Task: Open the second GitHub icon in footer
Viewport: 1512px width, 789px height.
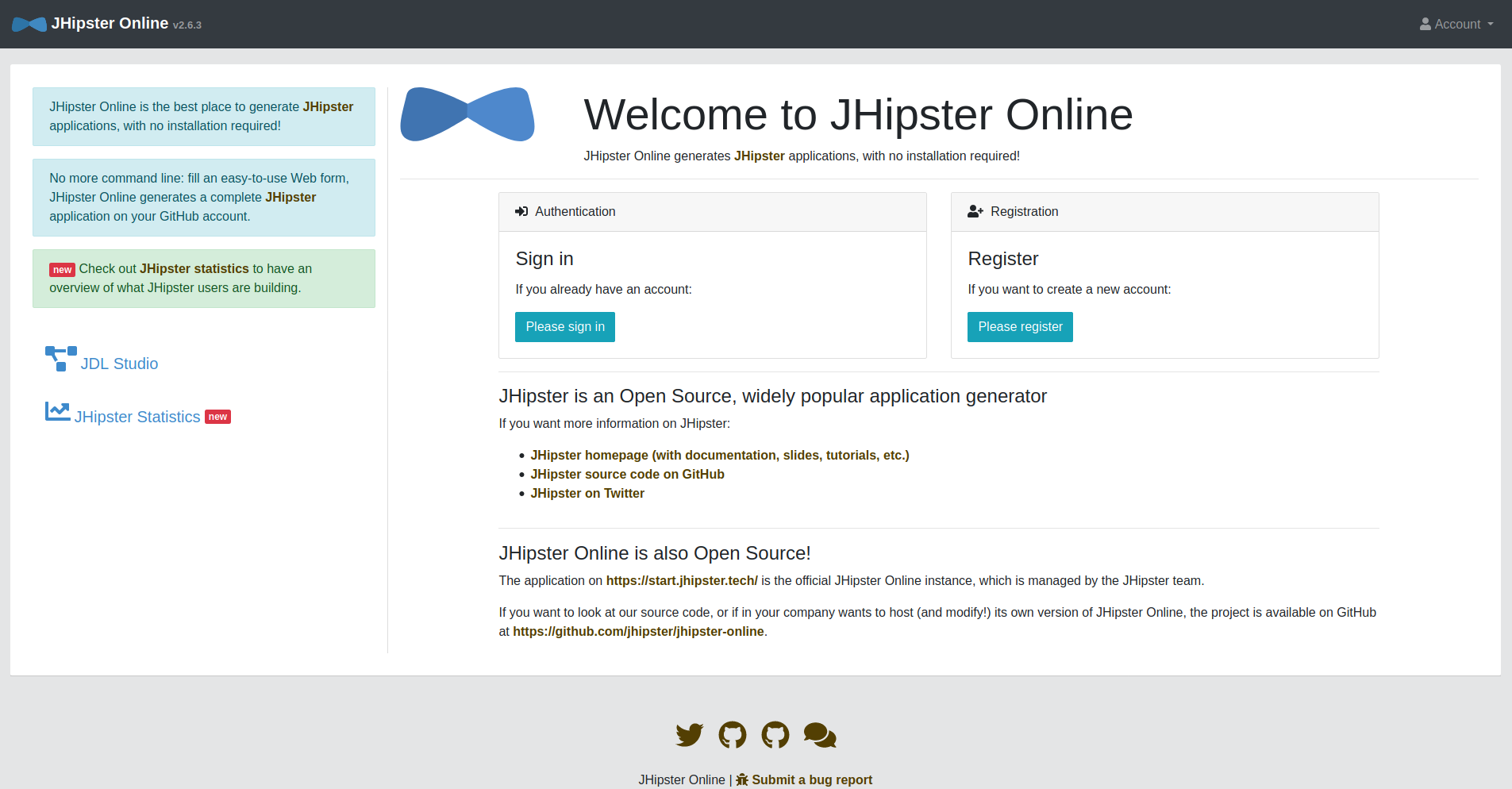Action: tap(775, 735)
